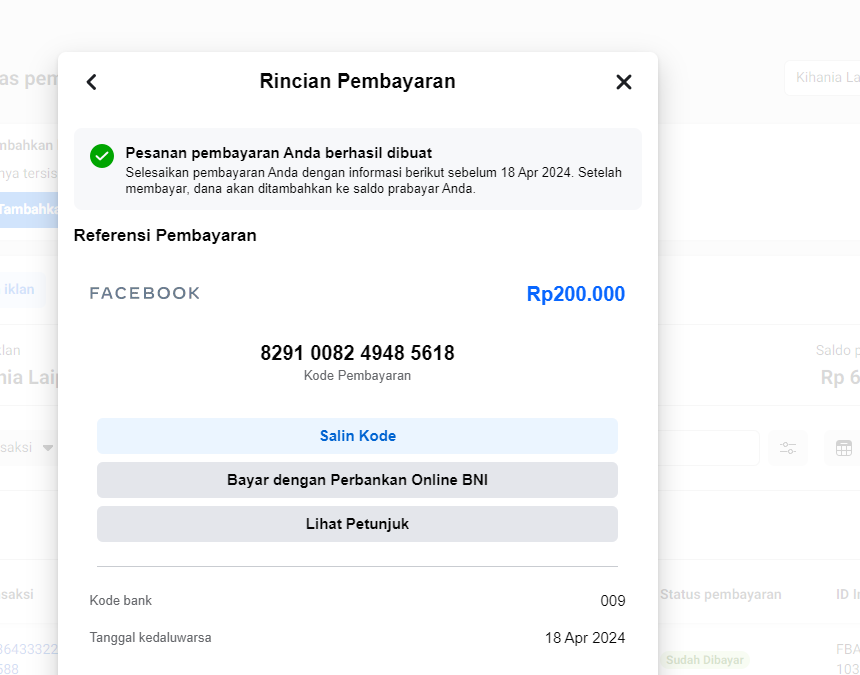Image resolution: width=860 pixels, height=675 pixels.
Task: Open the calendar date picker icon
Action: pos(843,448)
